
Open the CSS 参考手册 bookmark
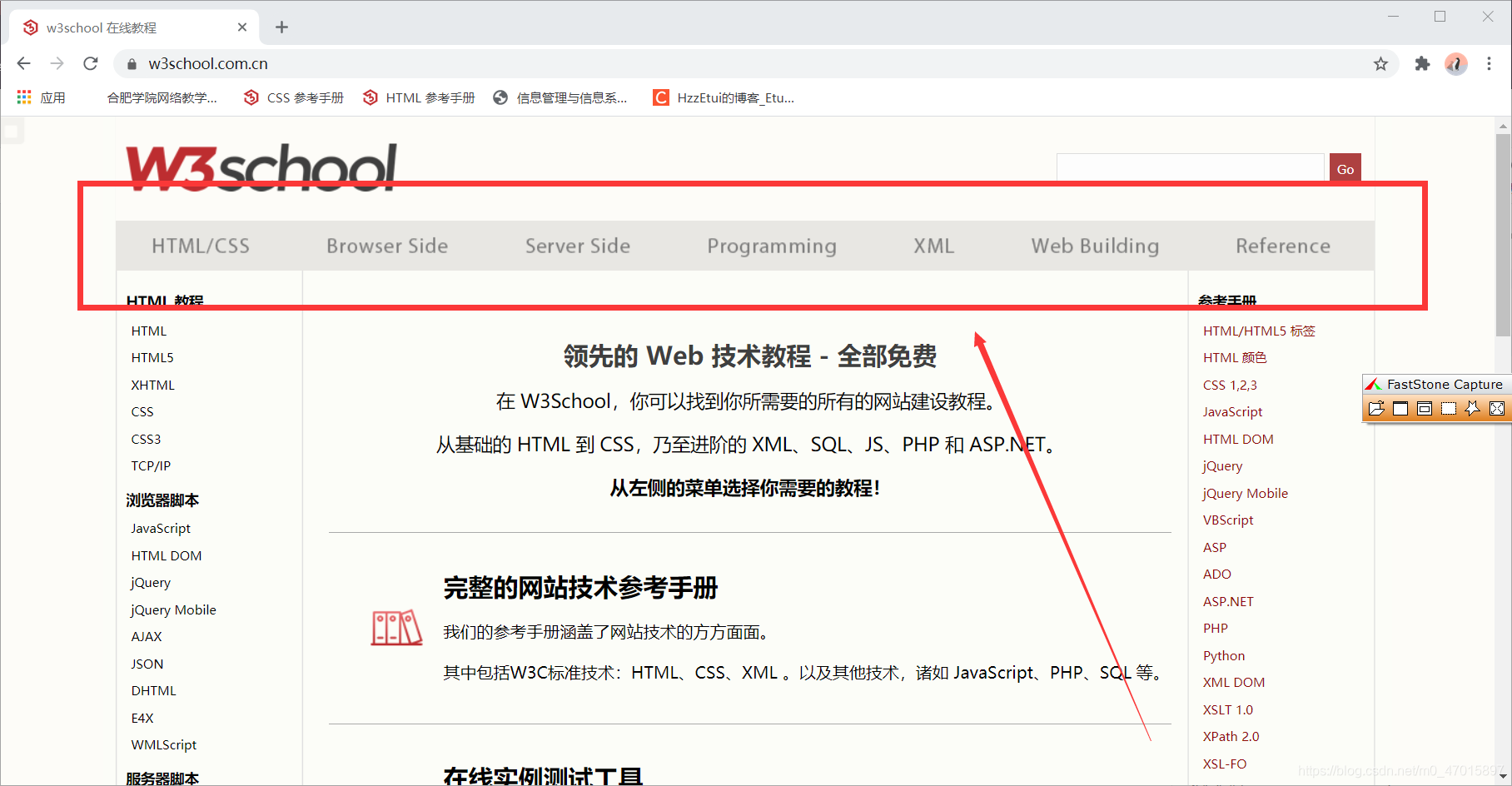tap(294, 97)
